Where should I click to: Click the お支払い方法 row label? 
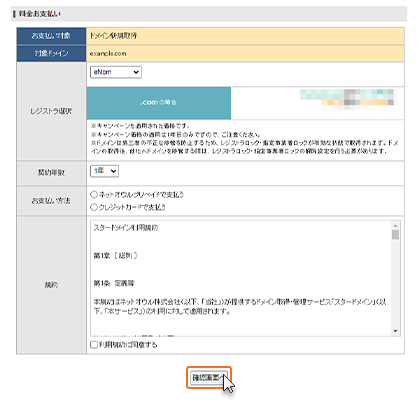[51, 201]
